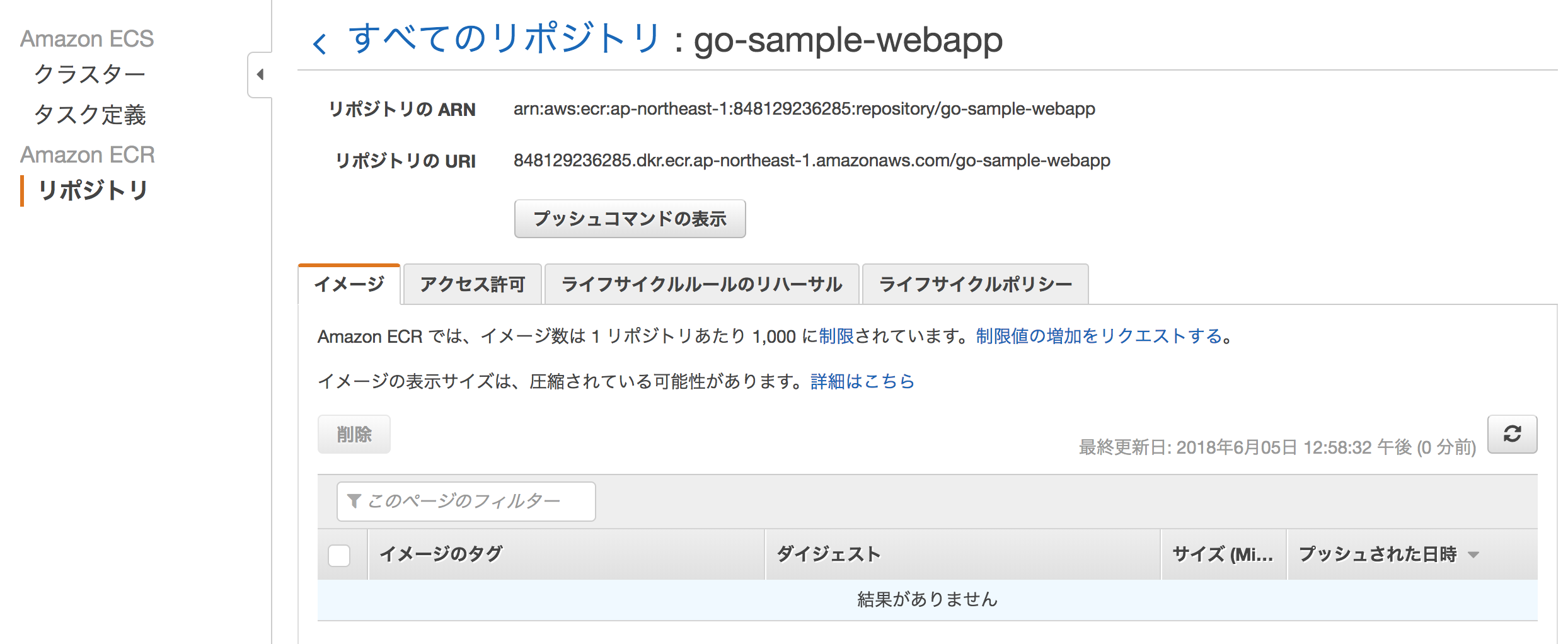
Task: Open タスク定義 in the sidebar
Action: click(89, 115)
